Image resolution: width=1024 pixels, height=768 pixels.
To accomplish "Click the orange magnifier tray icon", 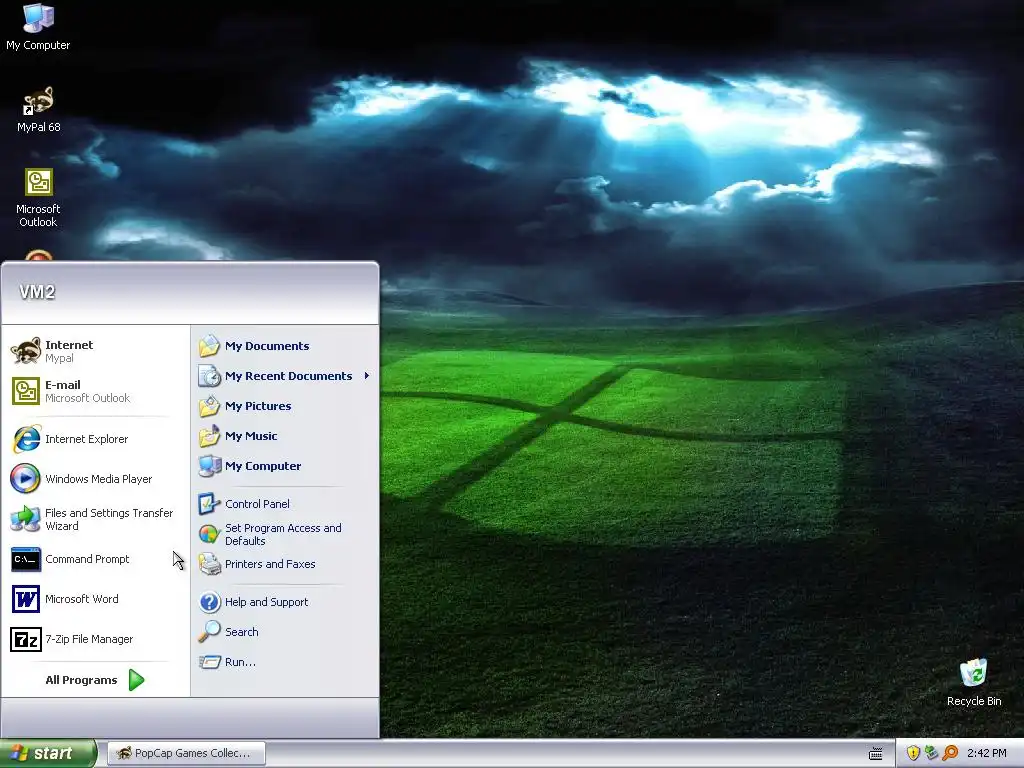I will pos(950,753).
